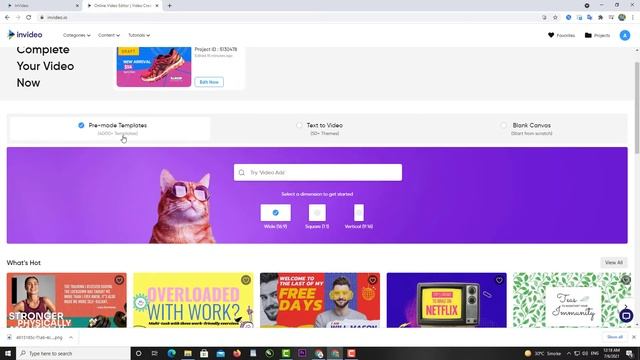The width and height of the screenshot is (640, 360).
Task: Open the Projects folder link
Action: click(x=597, y=36)
